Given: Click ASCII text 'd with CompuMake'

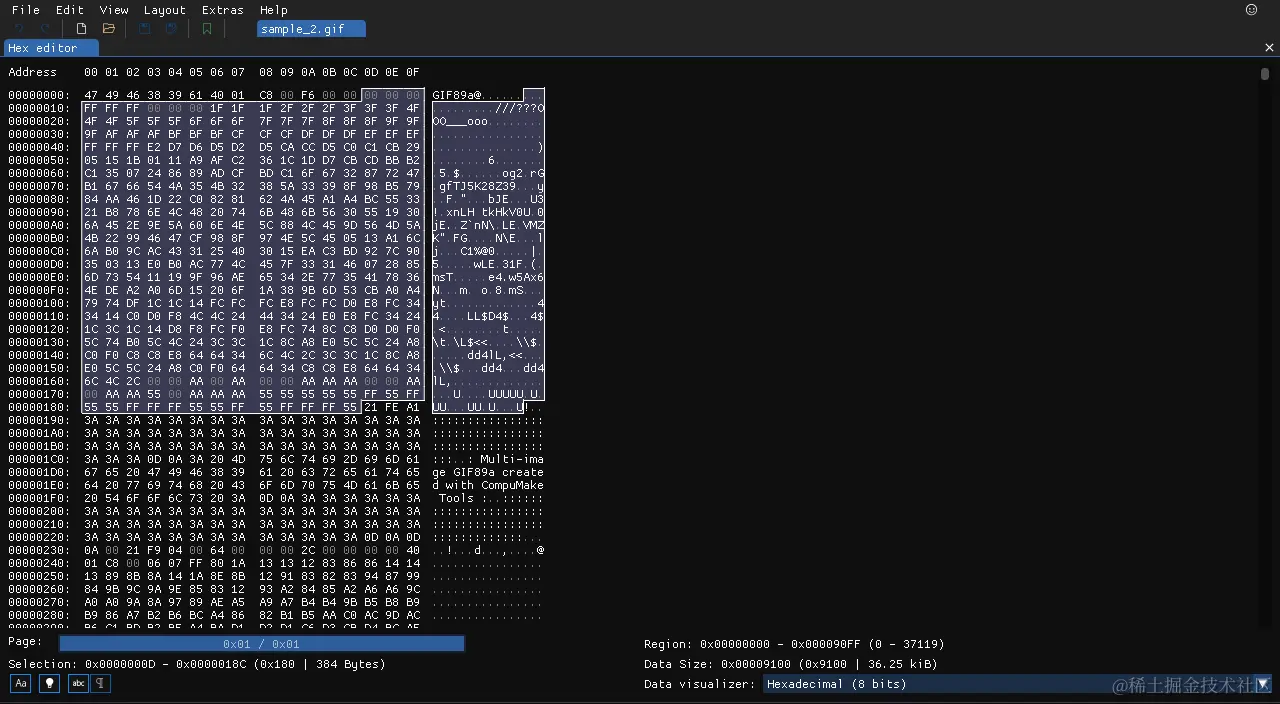Looking at the screenshot, I should point(488,485).
